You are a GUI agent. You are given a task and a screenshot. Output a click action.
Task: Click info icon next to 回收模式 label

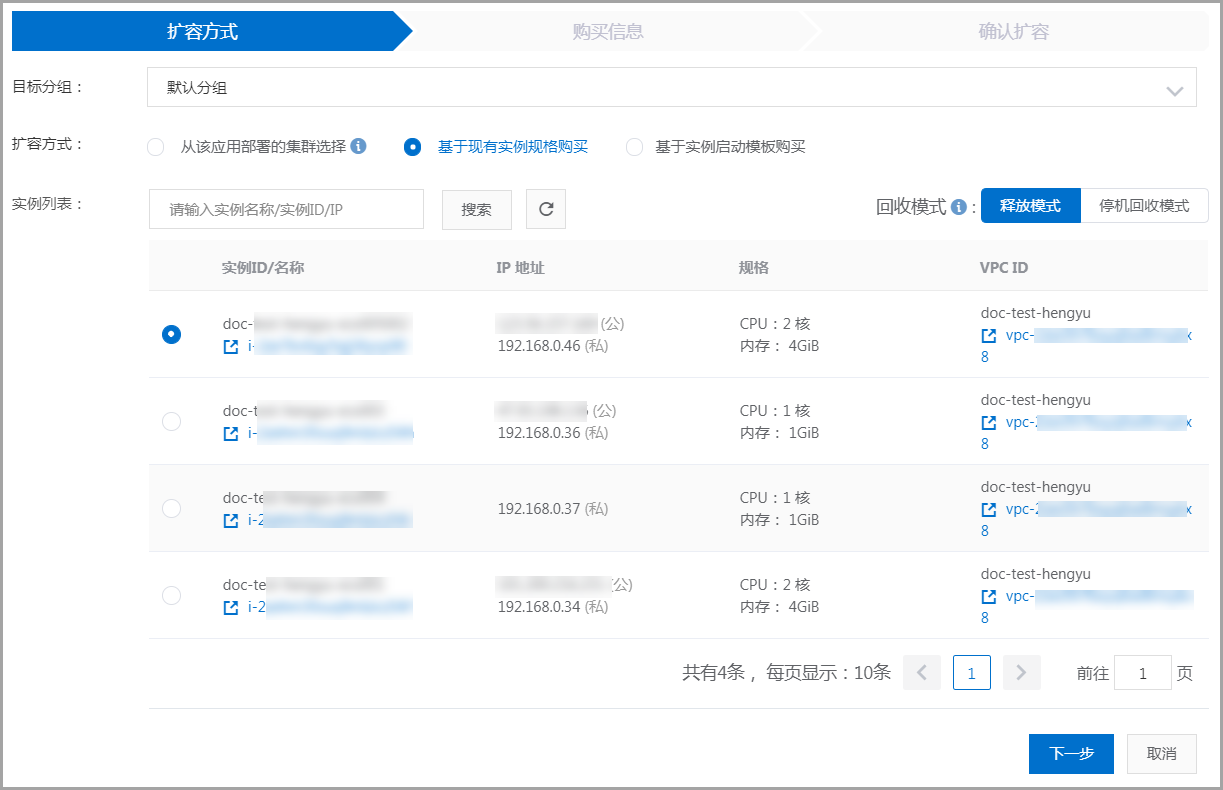pos(958,207)
